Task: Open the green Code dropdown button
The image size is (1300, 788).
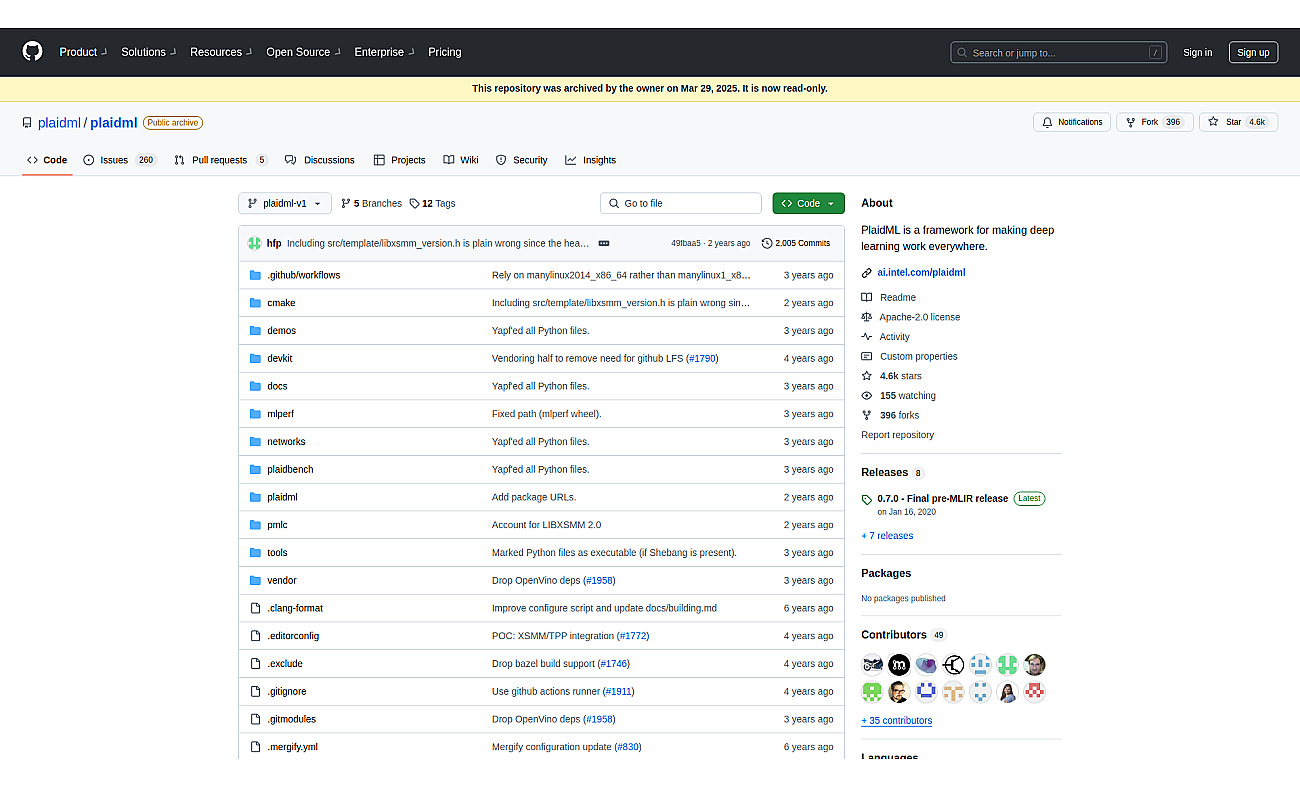Action: 808,203
